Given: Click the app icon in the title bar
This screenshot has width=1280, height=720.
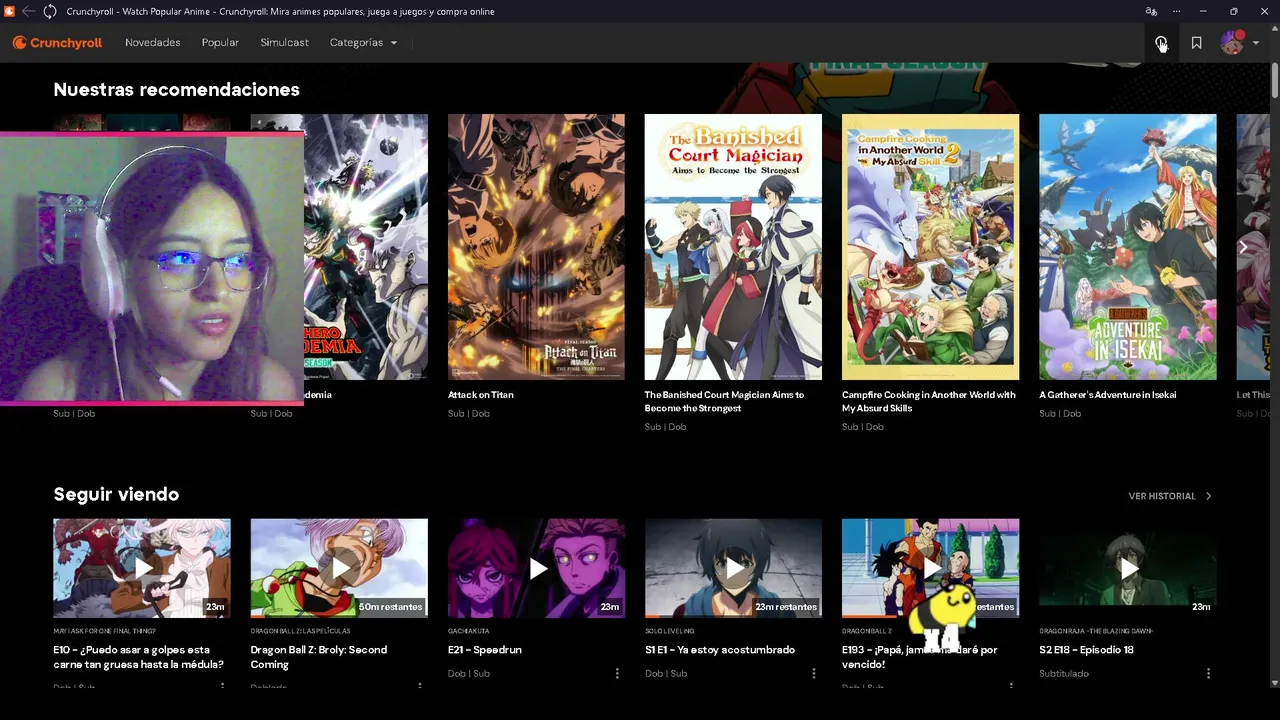Looking at the screenshot, I should (9, 11).
